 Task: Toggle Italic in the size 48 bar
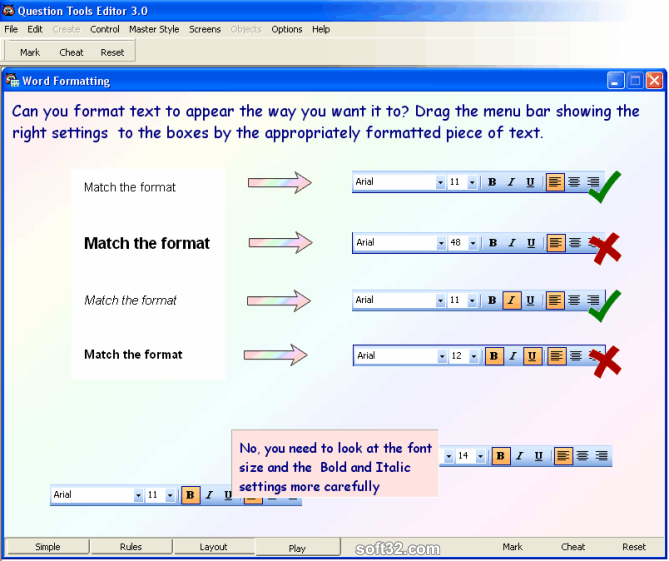coord(512,243)
